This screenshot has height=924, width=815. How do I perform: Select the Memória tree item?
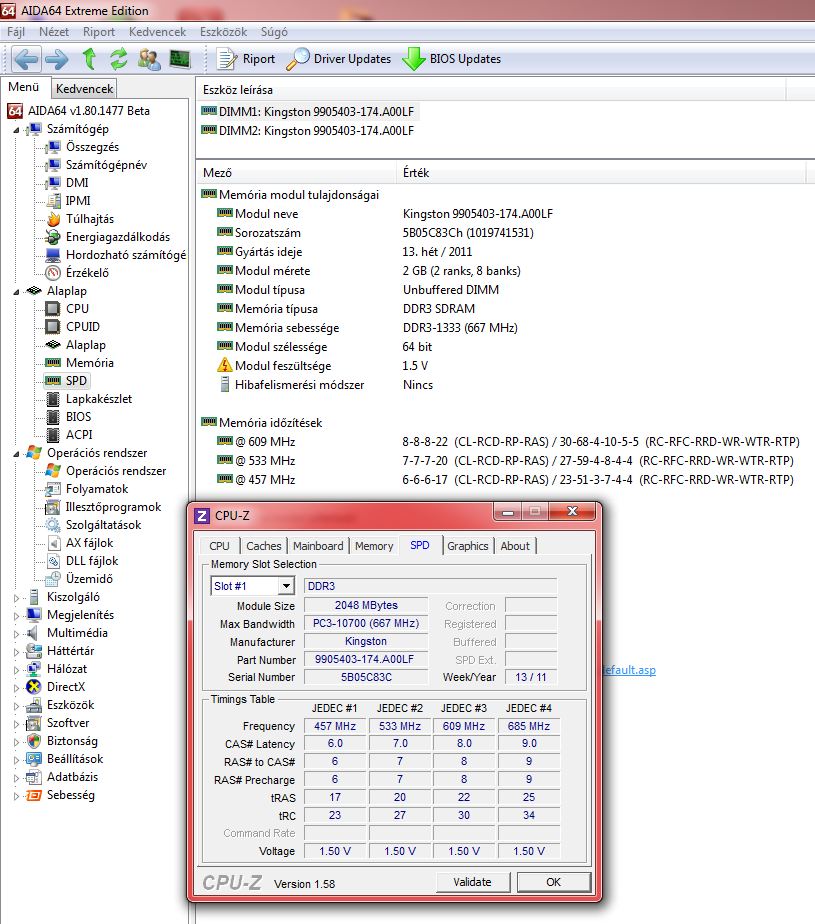[90, 362]
